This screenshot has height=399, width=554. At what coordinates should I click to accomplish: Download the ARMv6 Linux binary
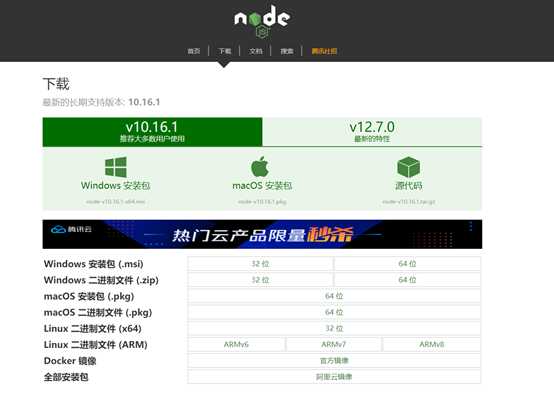pos(236,345)
